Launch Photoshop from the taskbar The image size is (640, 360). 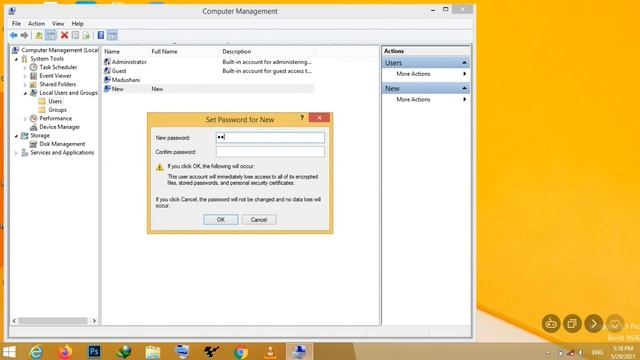point(94,352)
